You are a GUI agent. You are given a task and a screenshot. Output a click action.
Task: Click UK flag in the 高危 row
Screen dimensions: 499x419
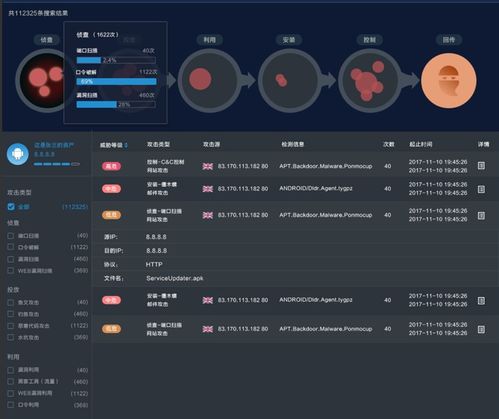pyautogui.click(x=208, y=166)
